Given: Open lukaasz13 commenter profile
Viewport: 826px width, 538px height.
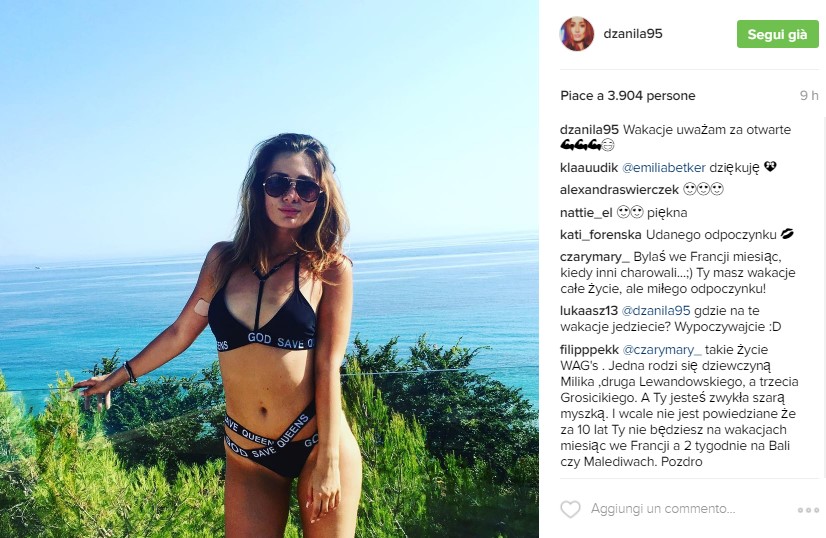Looking at the screenshot, I should tap(589, 311).
